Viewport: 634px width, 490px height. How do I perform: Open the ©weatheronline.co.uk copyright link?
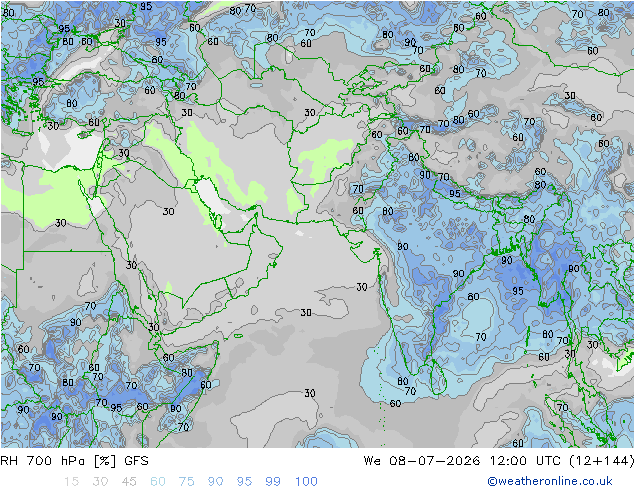point(550,481)
